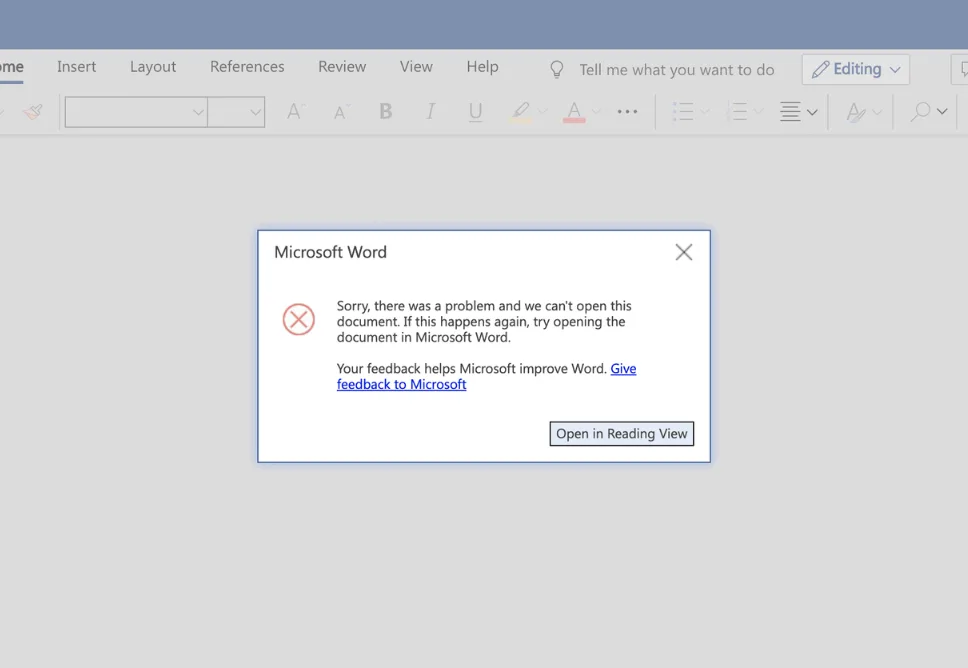The width and height of the screenshot is (968, 668).
Task: Click the comments icon at ribbon's right edge
Action: click(962, 69)
